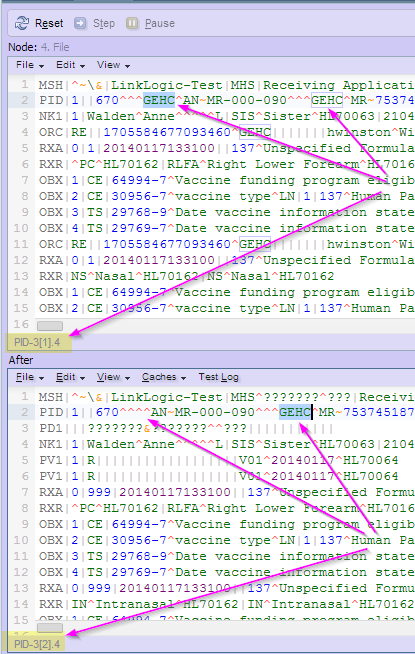The image size is (415, 654).
Task: Click the Step arrow icon
Action: [80, 23]
